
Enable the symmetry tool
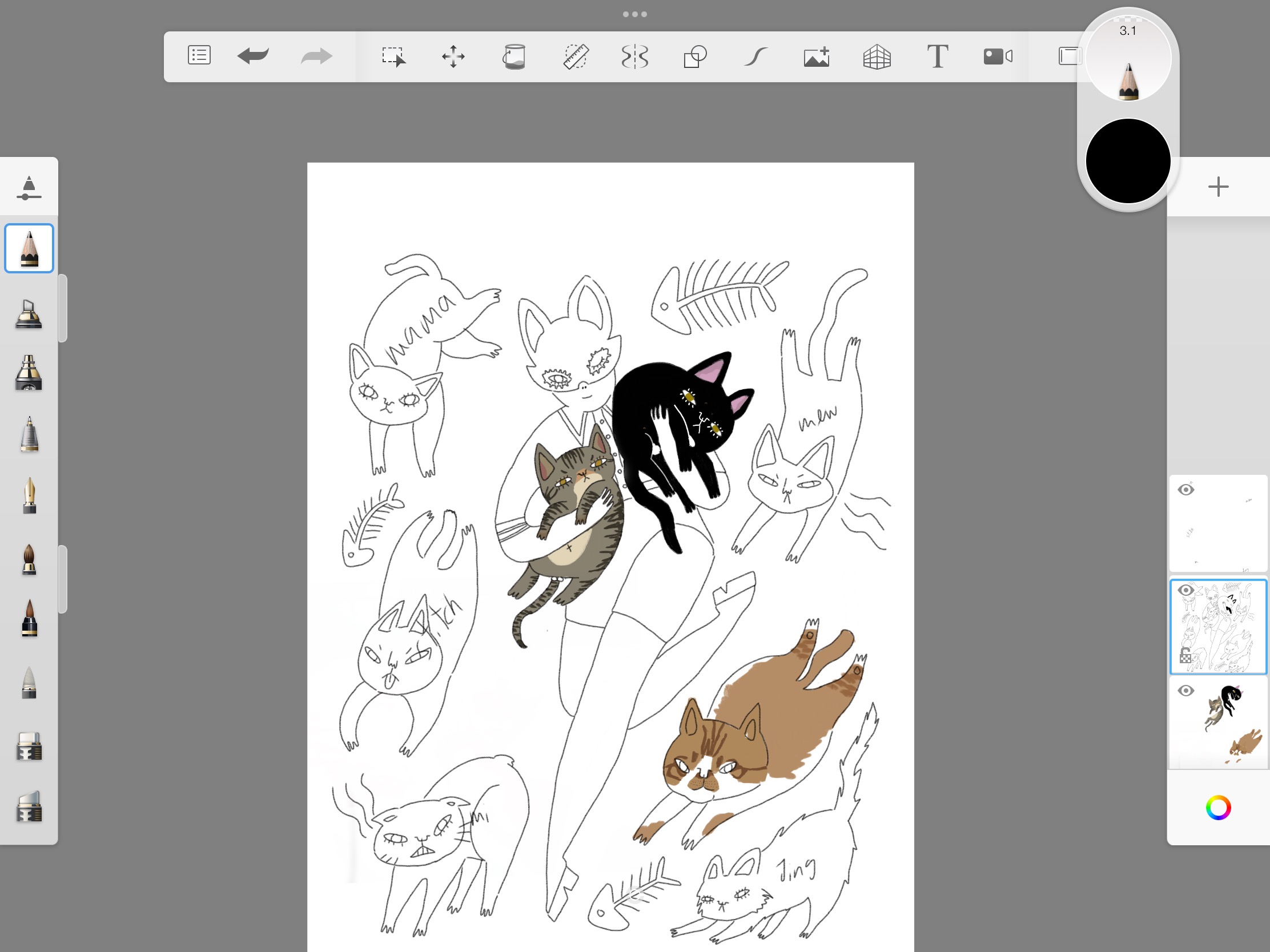coord(635,57)
